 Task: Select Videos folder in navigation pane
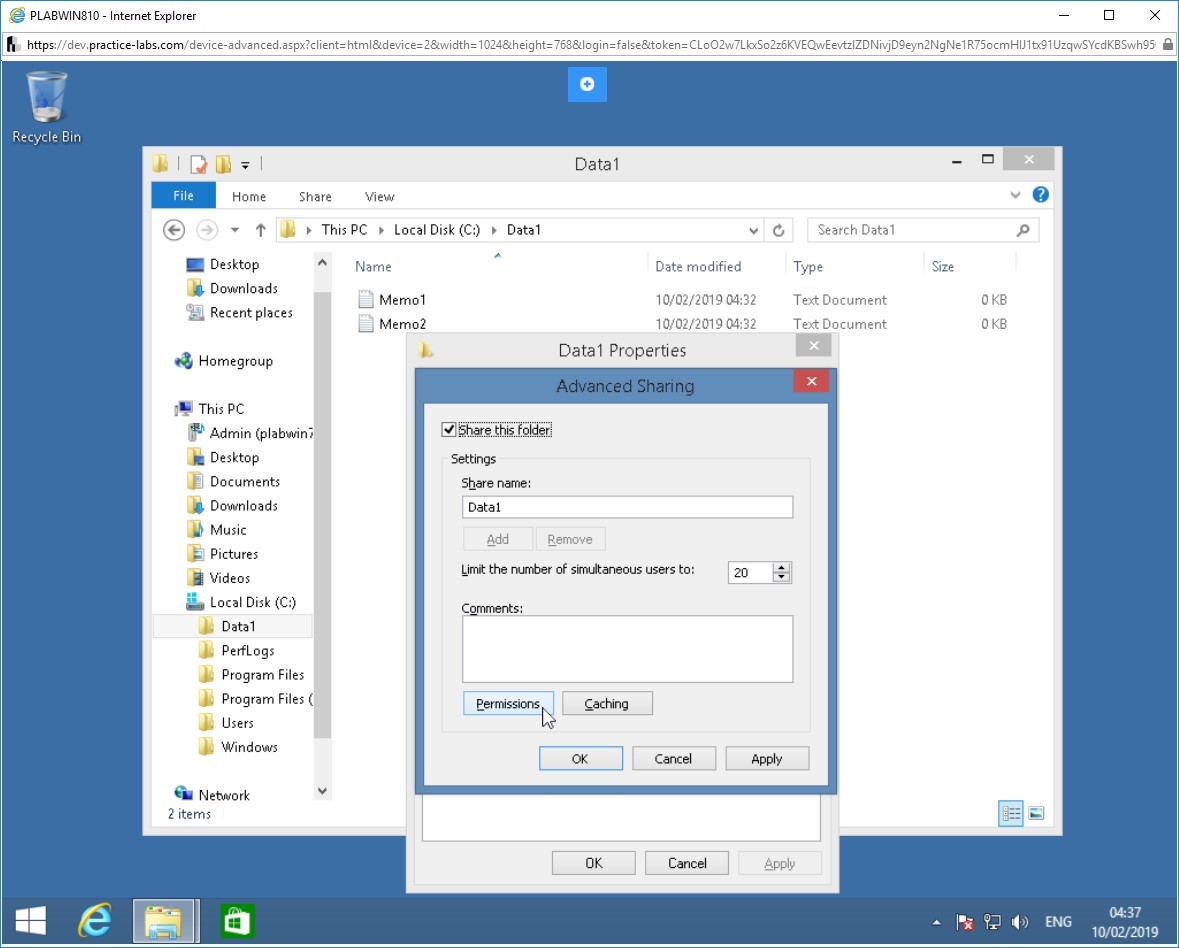click(218, 578)
